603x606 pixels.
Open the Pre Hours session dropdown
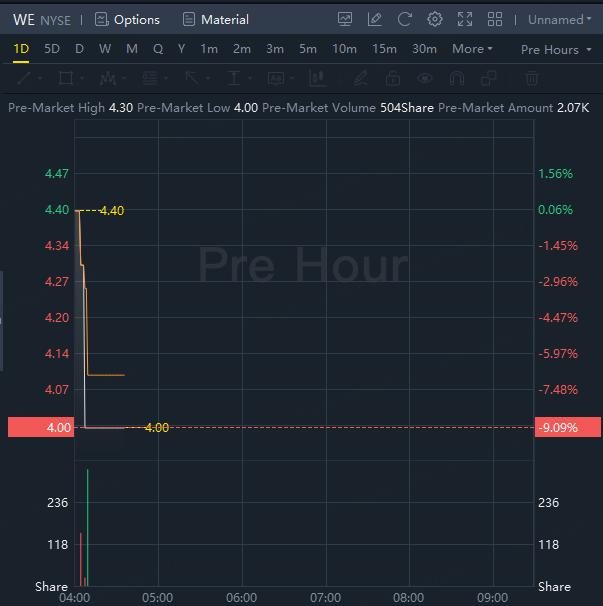pyautogui.click(x=554, y=49)
